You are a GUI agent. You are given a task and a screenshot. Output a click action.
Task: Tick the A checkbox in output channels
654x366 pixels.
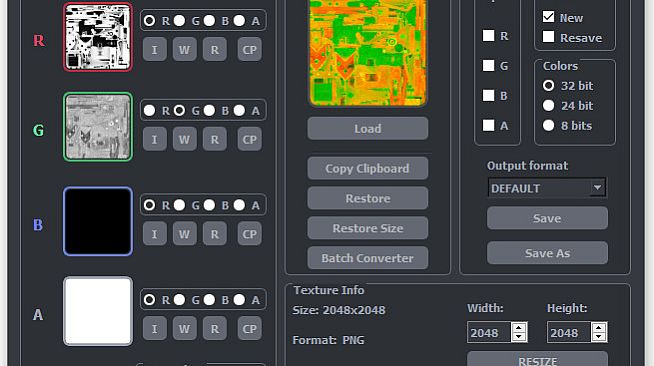click(x=488, y=125)
